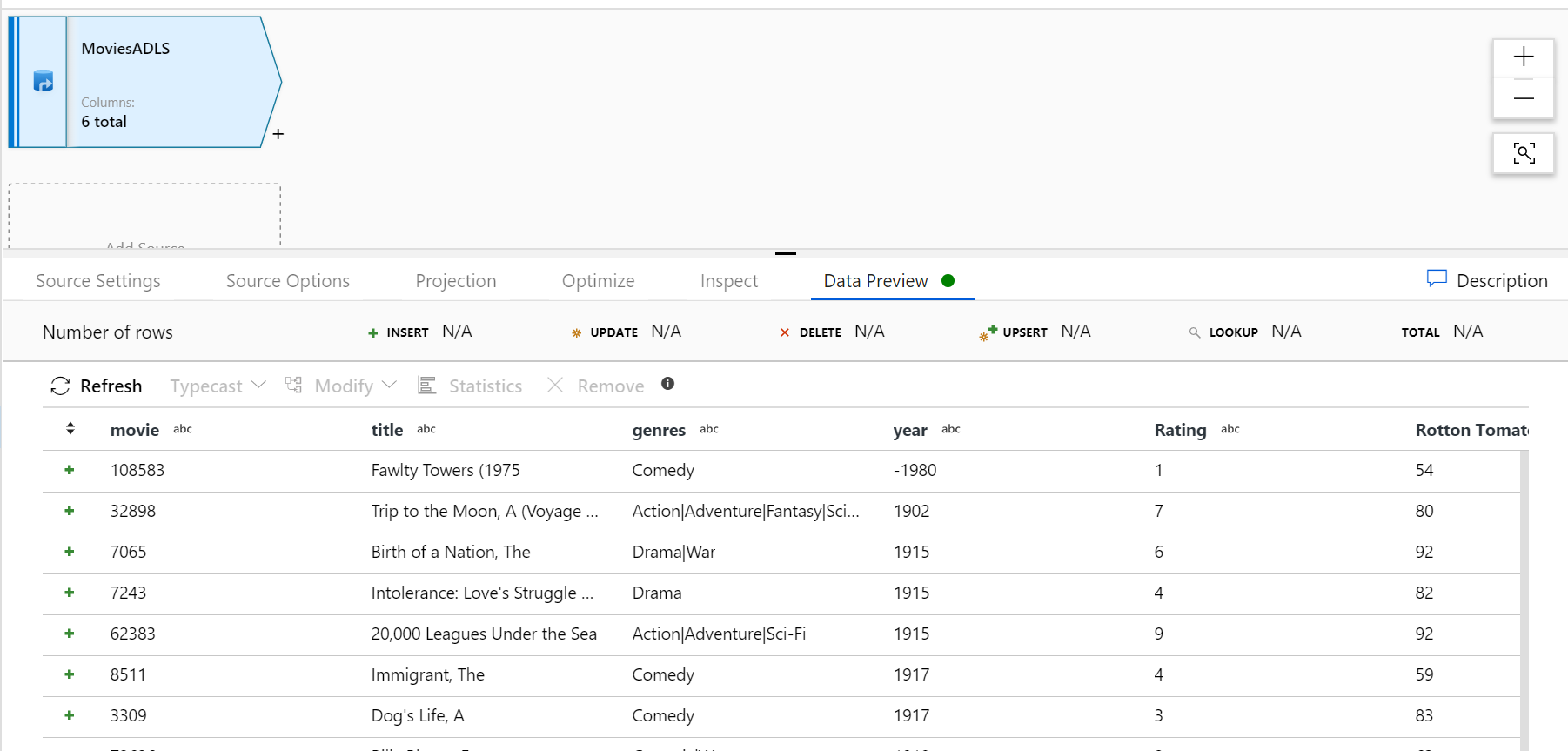
Task: Click the insert marker on row 62383
Action: (x=70, y=634)
